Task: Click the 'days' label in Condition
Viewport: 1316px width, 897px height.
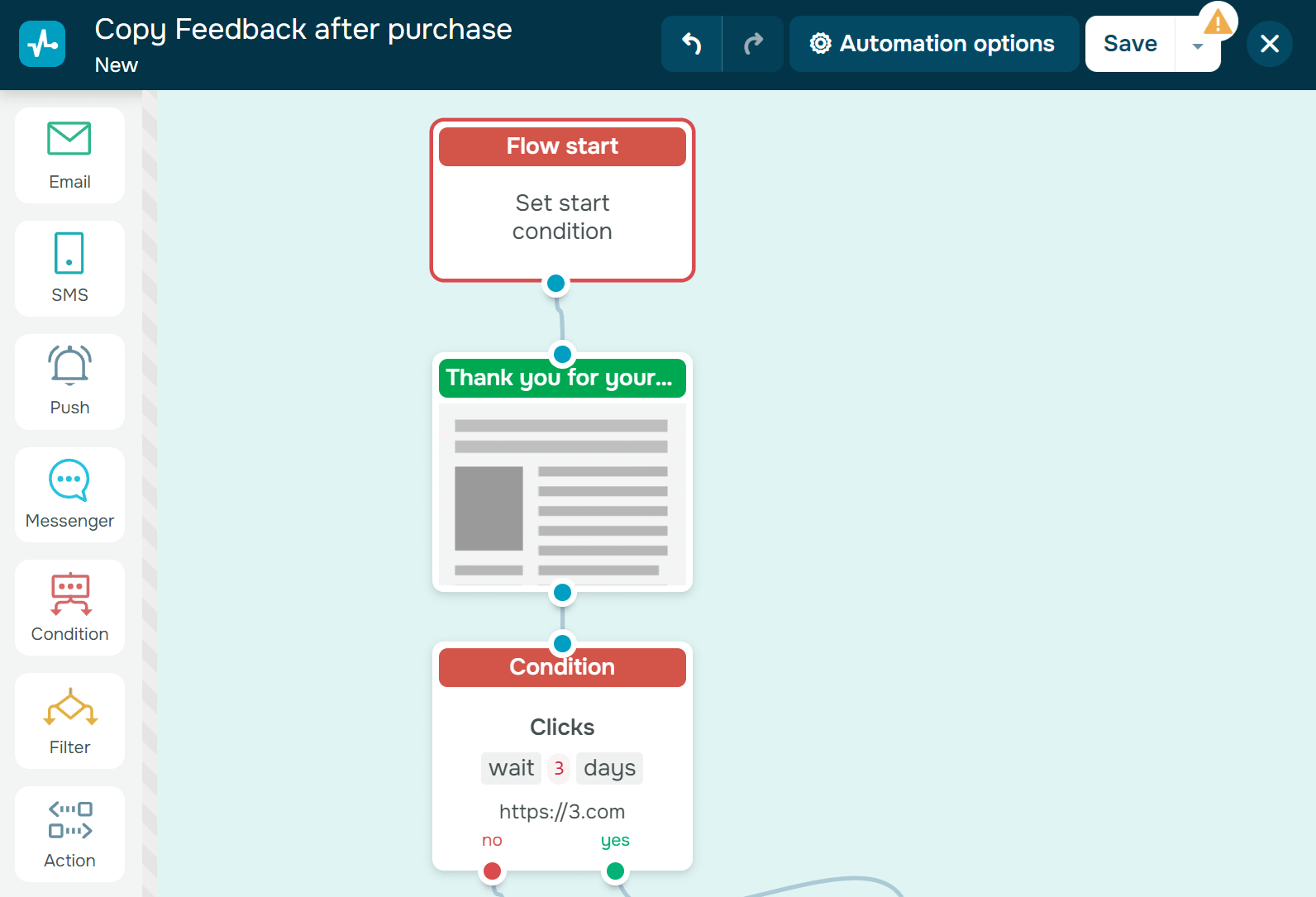Action: point(610,768)
